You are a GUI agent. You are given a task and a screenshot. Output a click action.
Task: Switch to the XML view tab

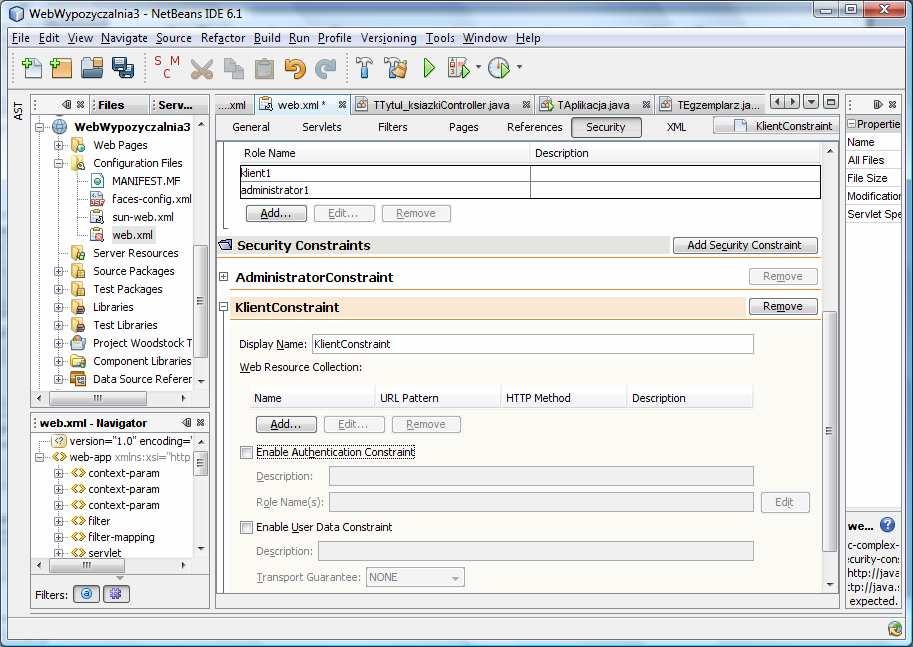pos(676,127)
